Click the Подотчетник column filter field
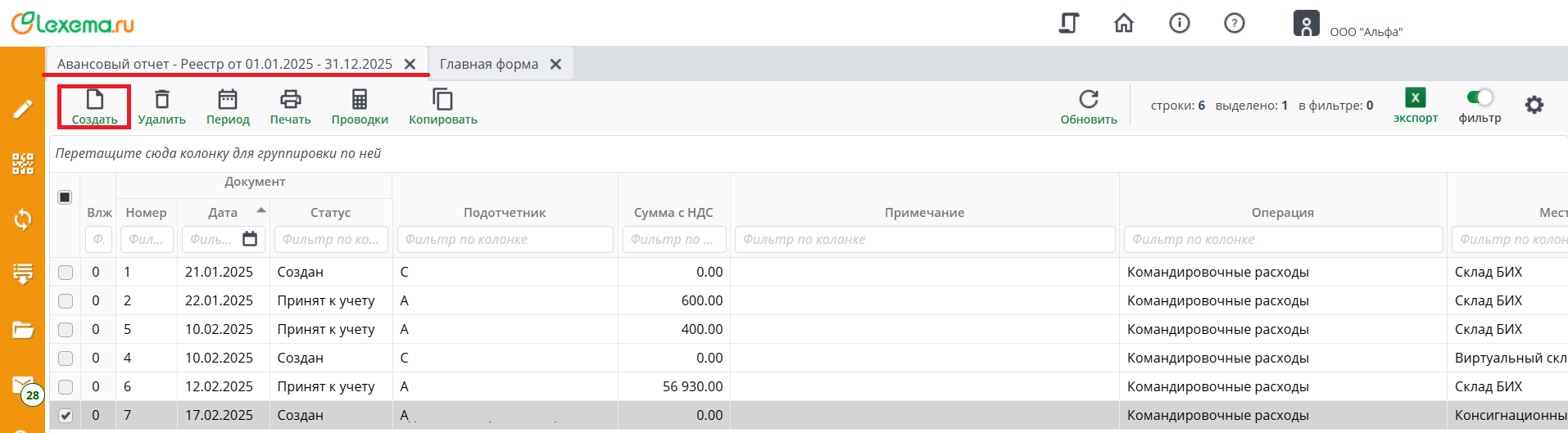Screen dimensions: 1568x433 coord(505,239)
